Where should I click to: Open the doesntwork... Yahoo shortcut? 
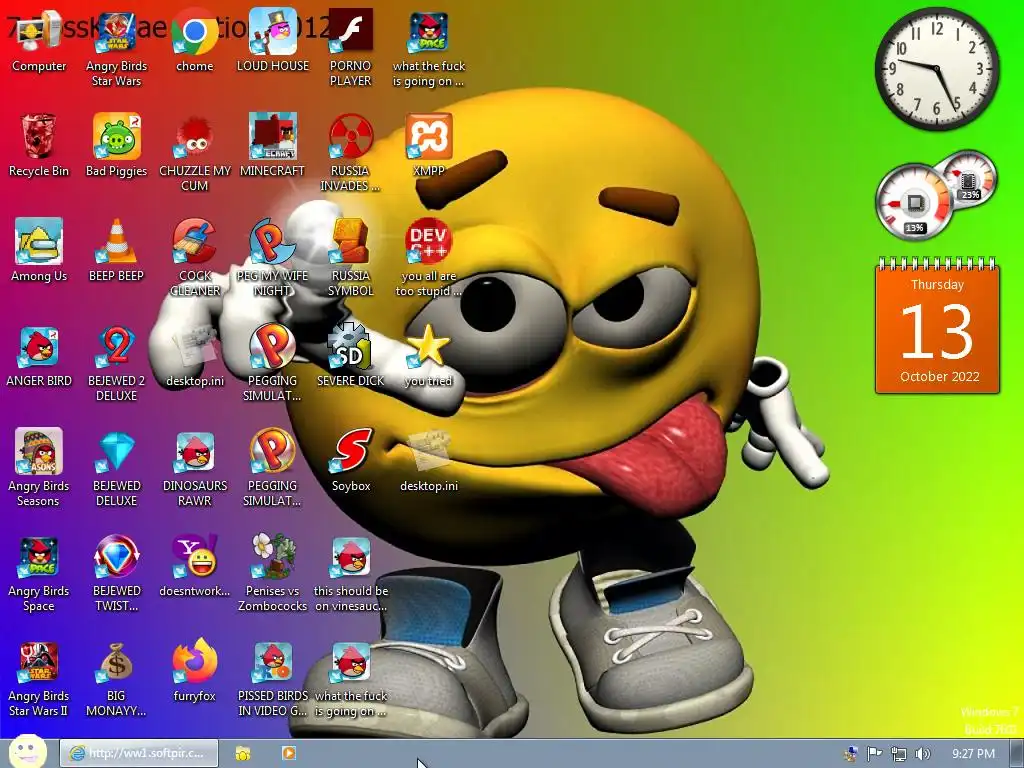click(x=195, y=566)
